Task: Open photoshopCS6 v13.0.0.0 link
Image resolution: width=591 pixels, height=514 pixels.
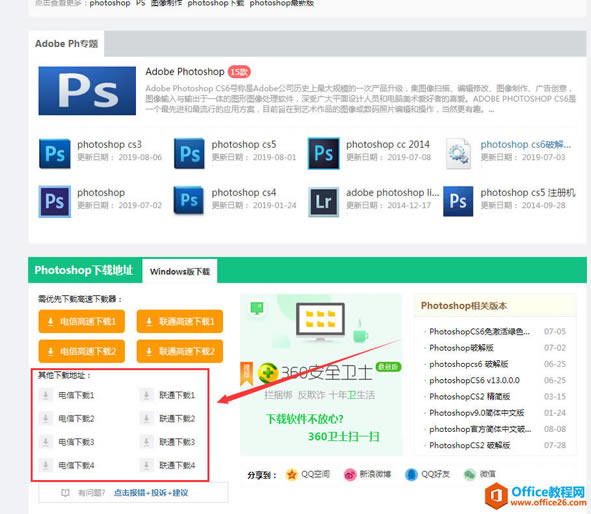Action: point(474,380)
